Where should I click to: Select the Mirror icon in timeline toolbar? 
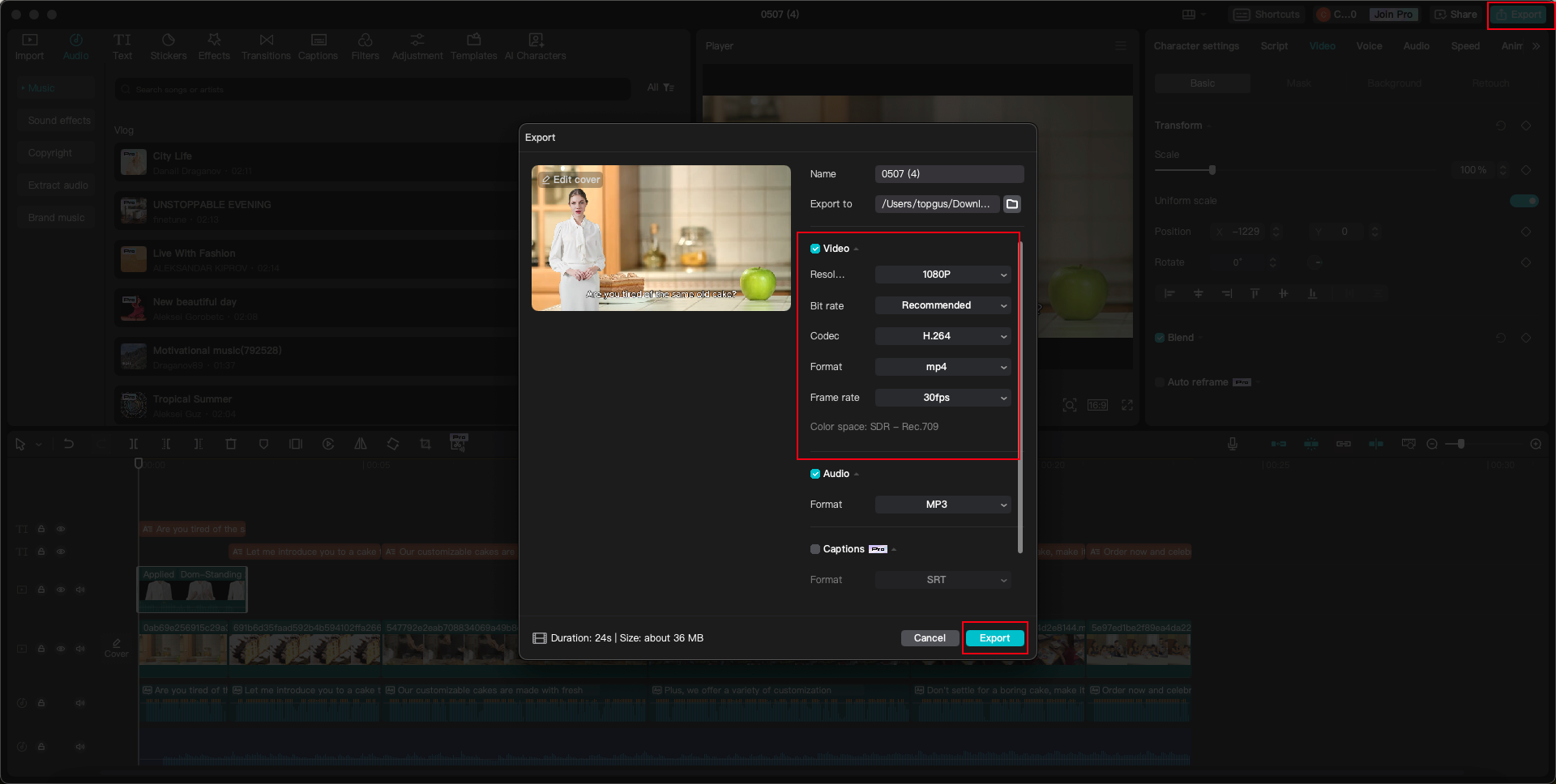pyautogui.click(x=361, y=444)
